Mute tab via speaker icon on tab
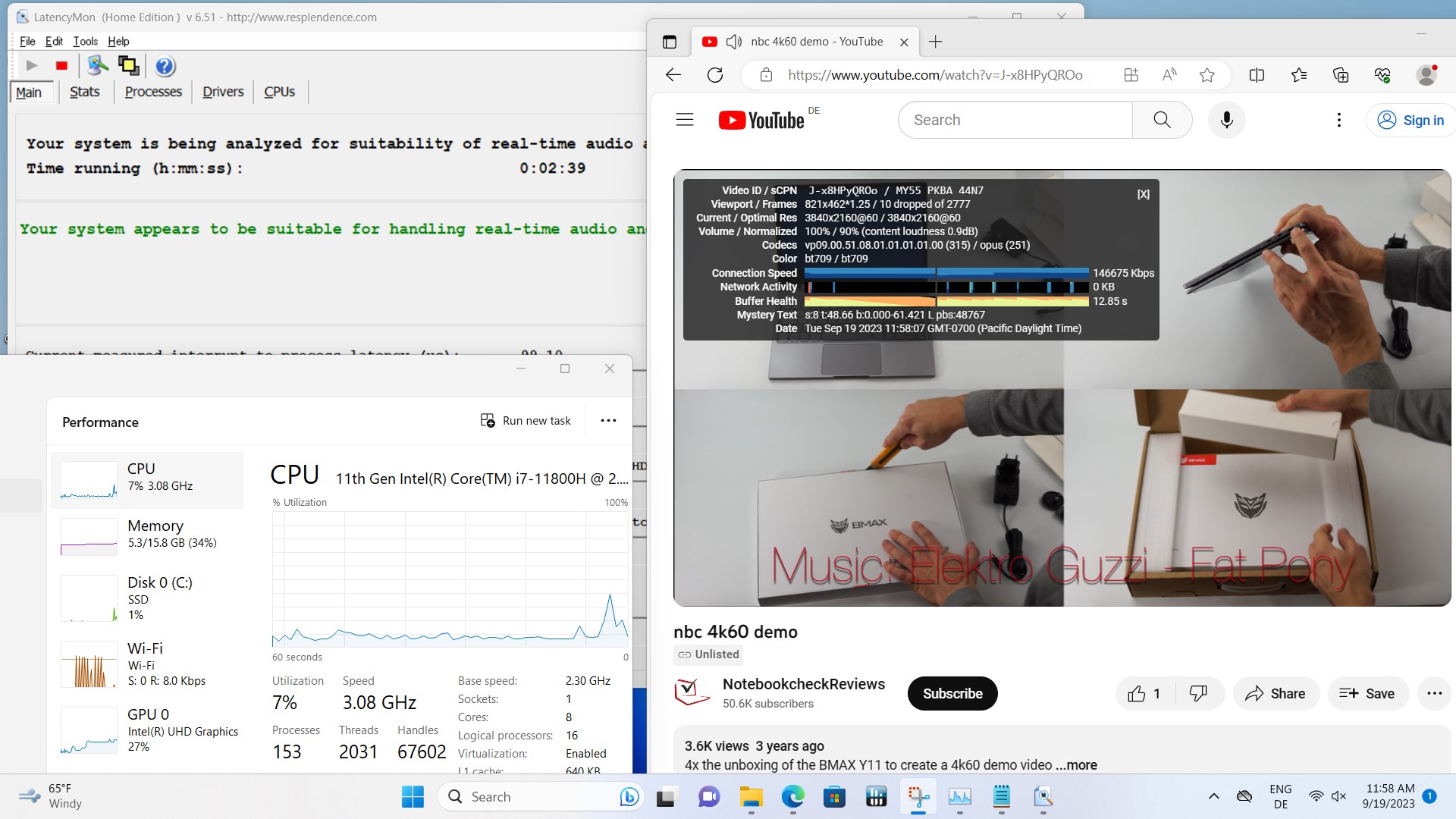This screenshot has height=819, width=1456. [x=733, y=42]
